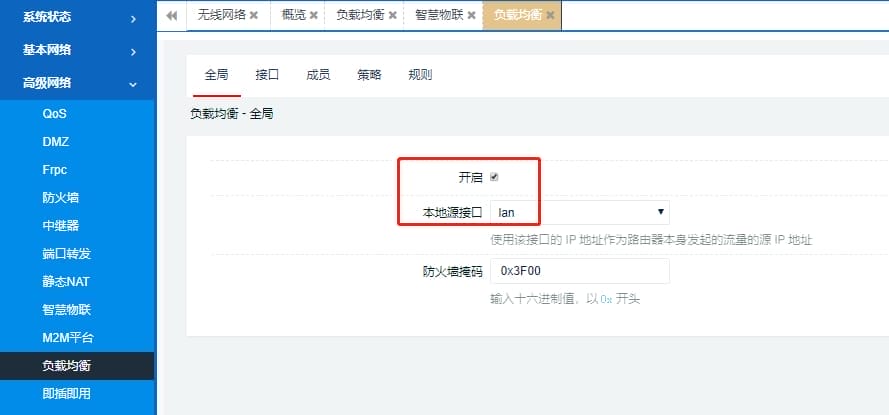Click the tab bar scroll-left double arrow icon
This screenshot has width=889, height=415.
pyautogui.click(x=171, y=15)
